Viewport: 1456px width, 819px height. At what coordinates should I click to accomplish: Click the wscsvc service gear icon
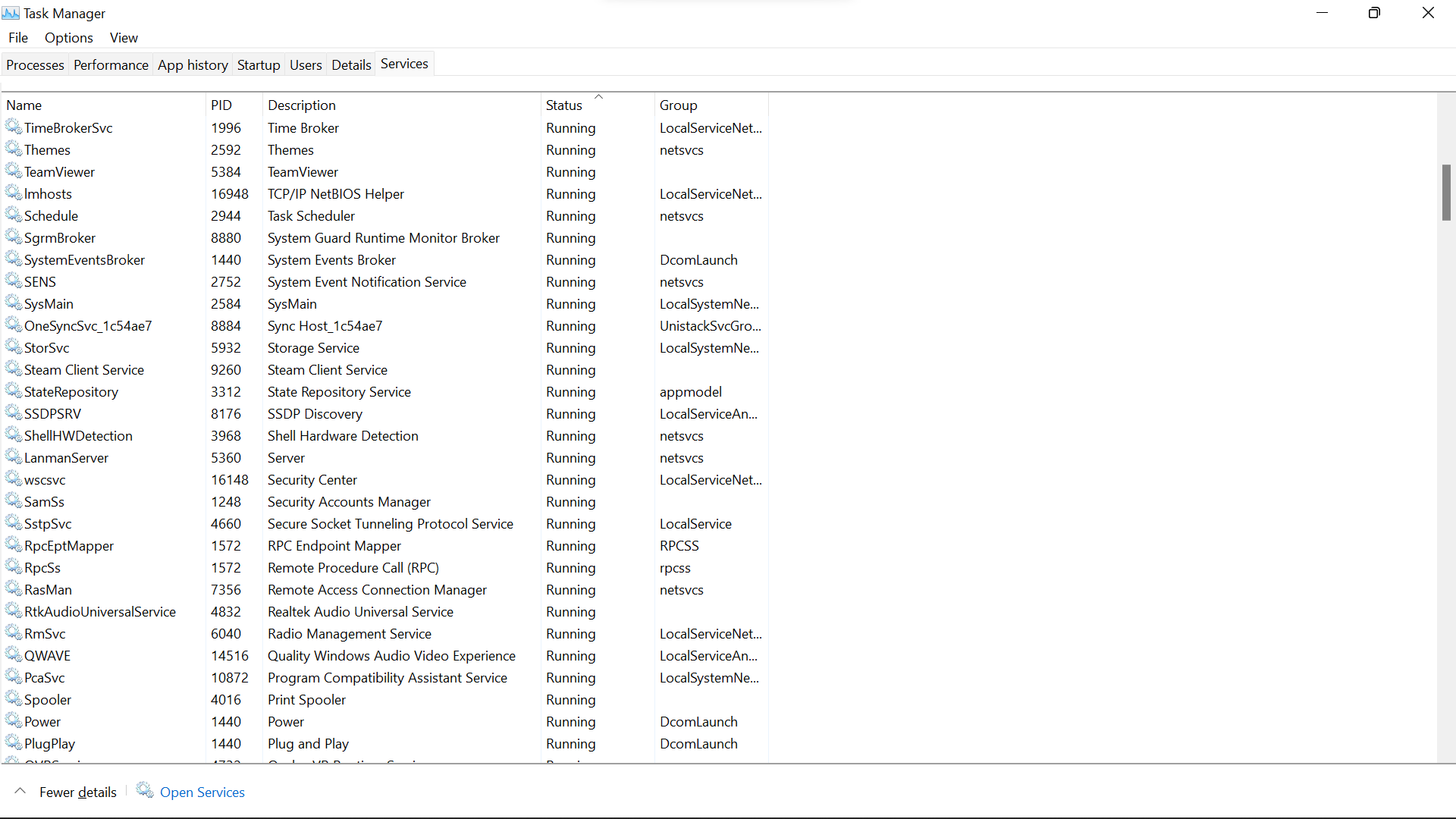pyautogui.click(x=14, y=479)
